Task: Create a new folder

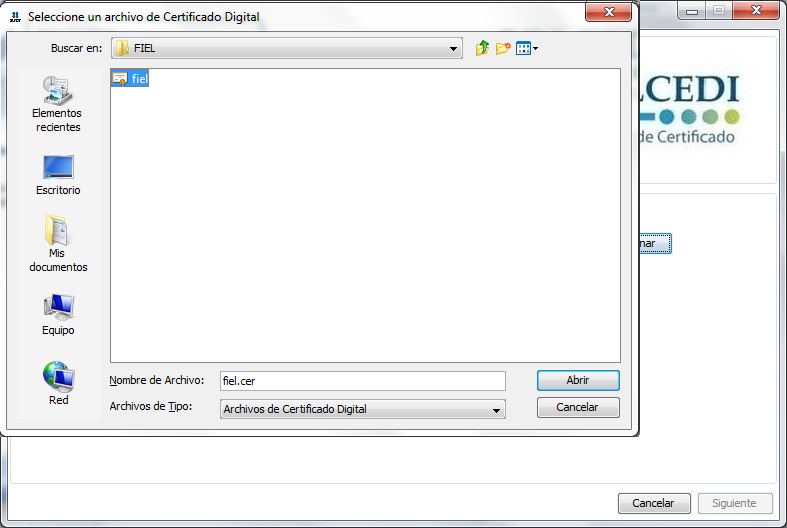Action: (502, 48)
